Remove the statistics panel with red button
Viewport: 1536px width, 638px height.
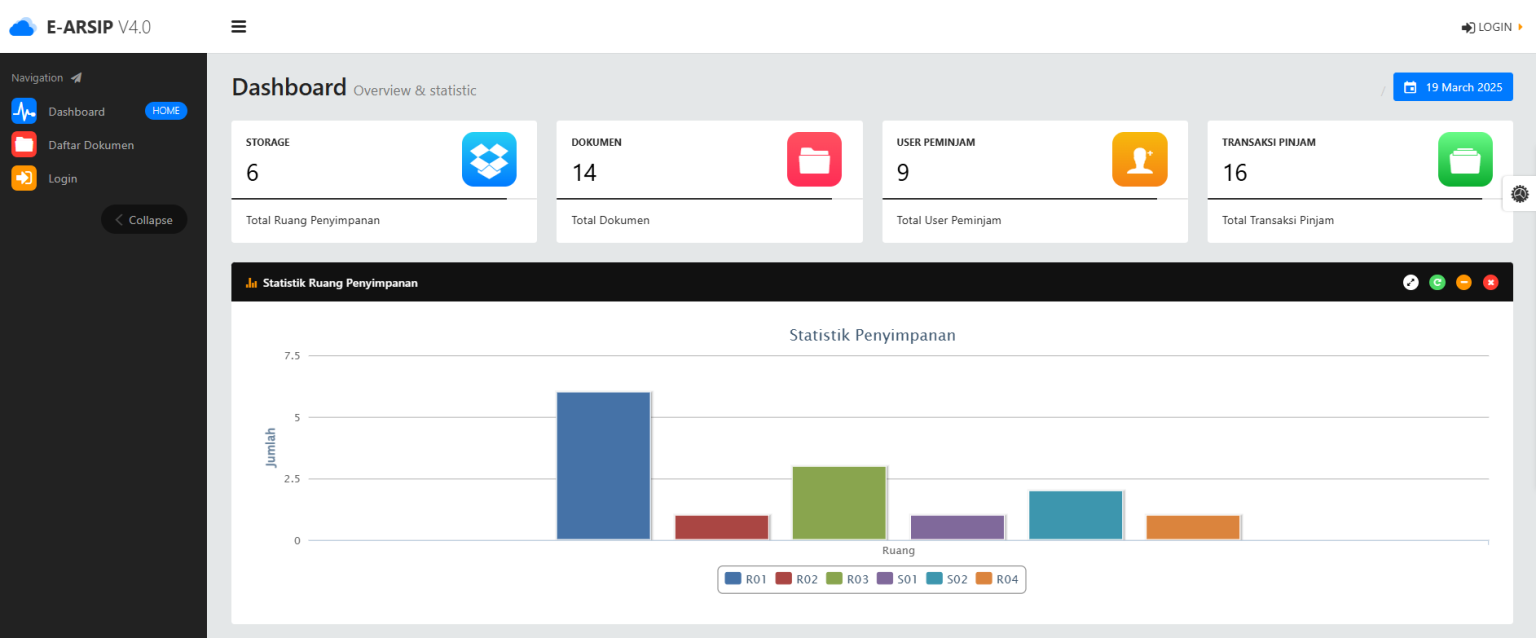point(1490,283)
